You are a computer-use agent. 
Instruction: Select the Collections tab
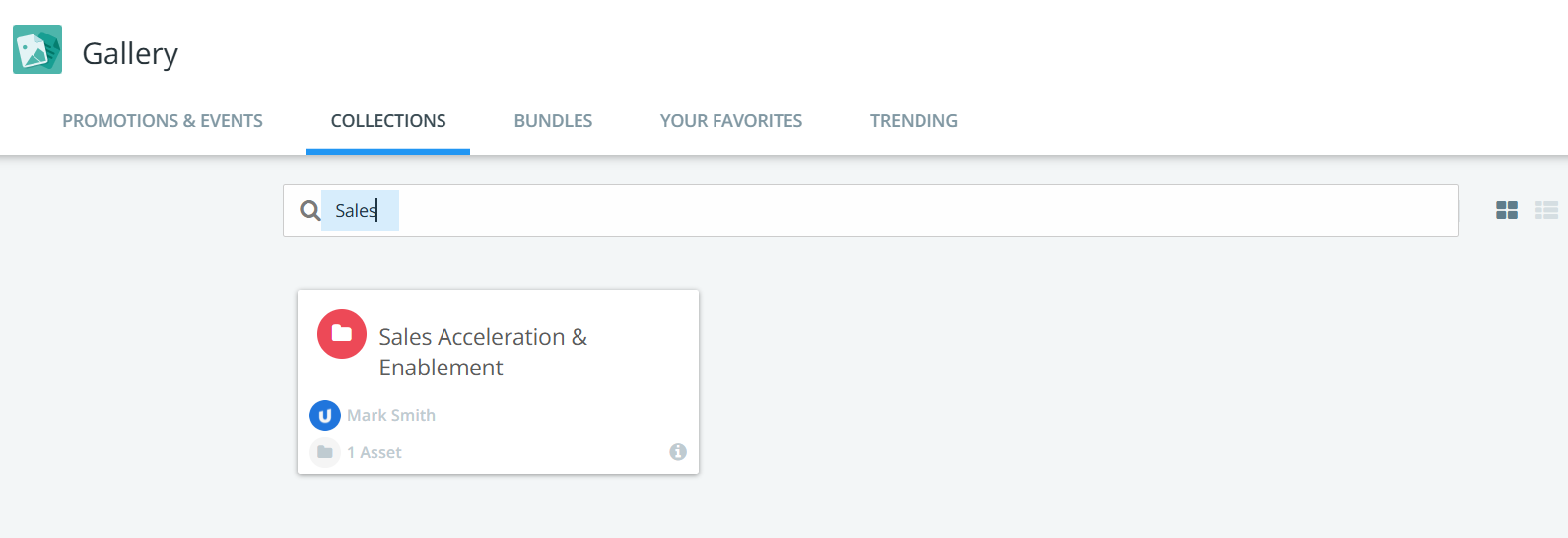click(x=388, y=121)
